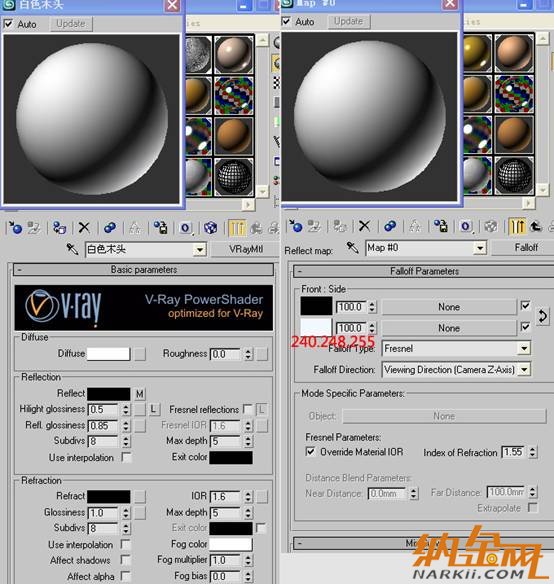
Task: Click the VRayMtl material type button
Action: (x=246, y=249)
